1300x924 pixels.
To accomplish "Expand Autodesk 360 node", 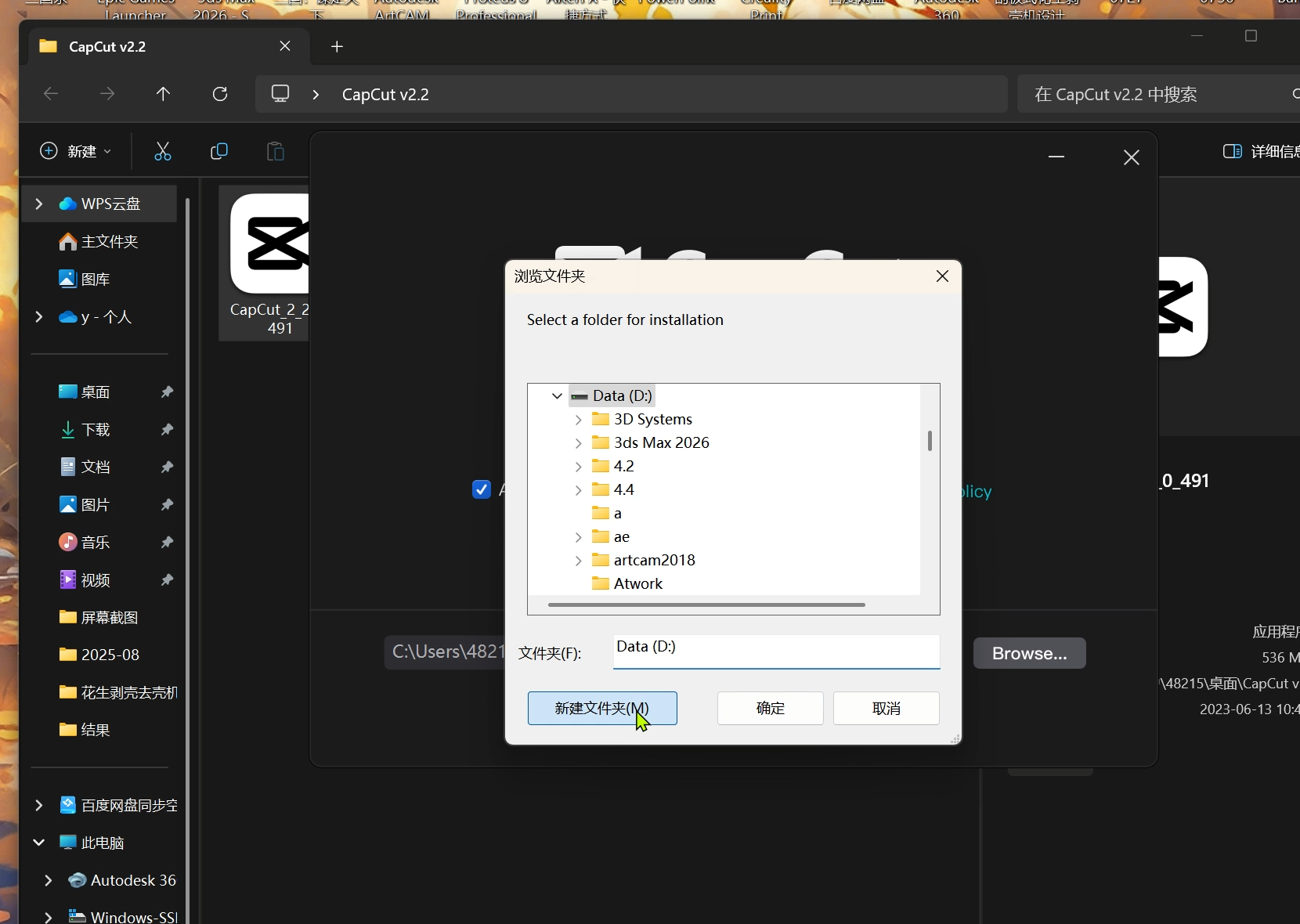I will pyautogui.click(x=48, y=880).
